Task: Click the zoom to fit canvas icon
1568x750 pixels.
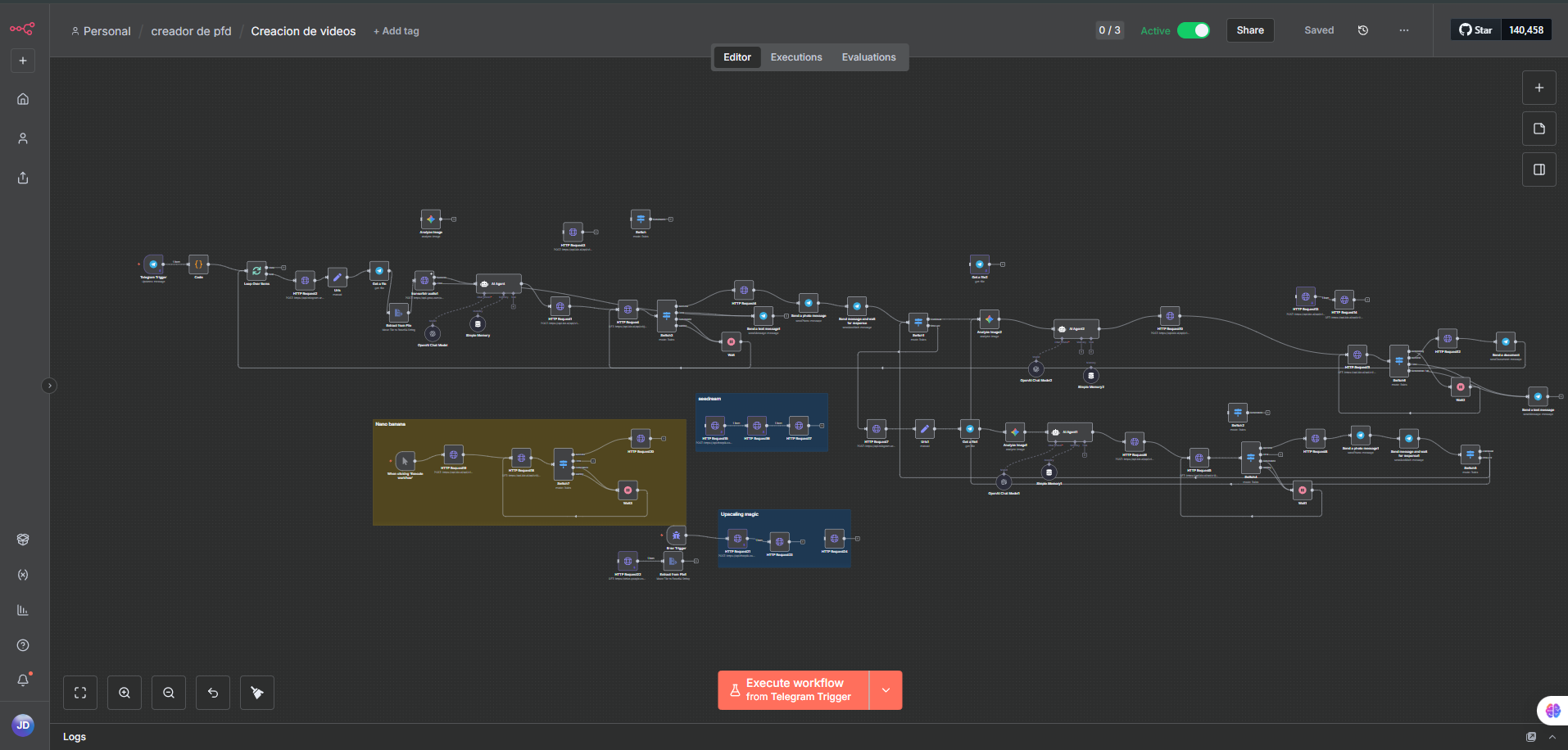Action: click(80, 693)
